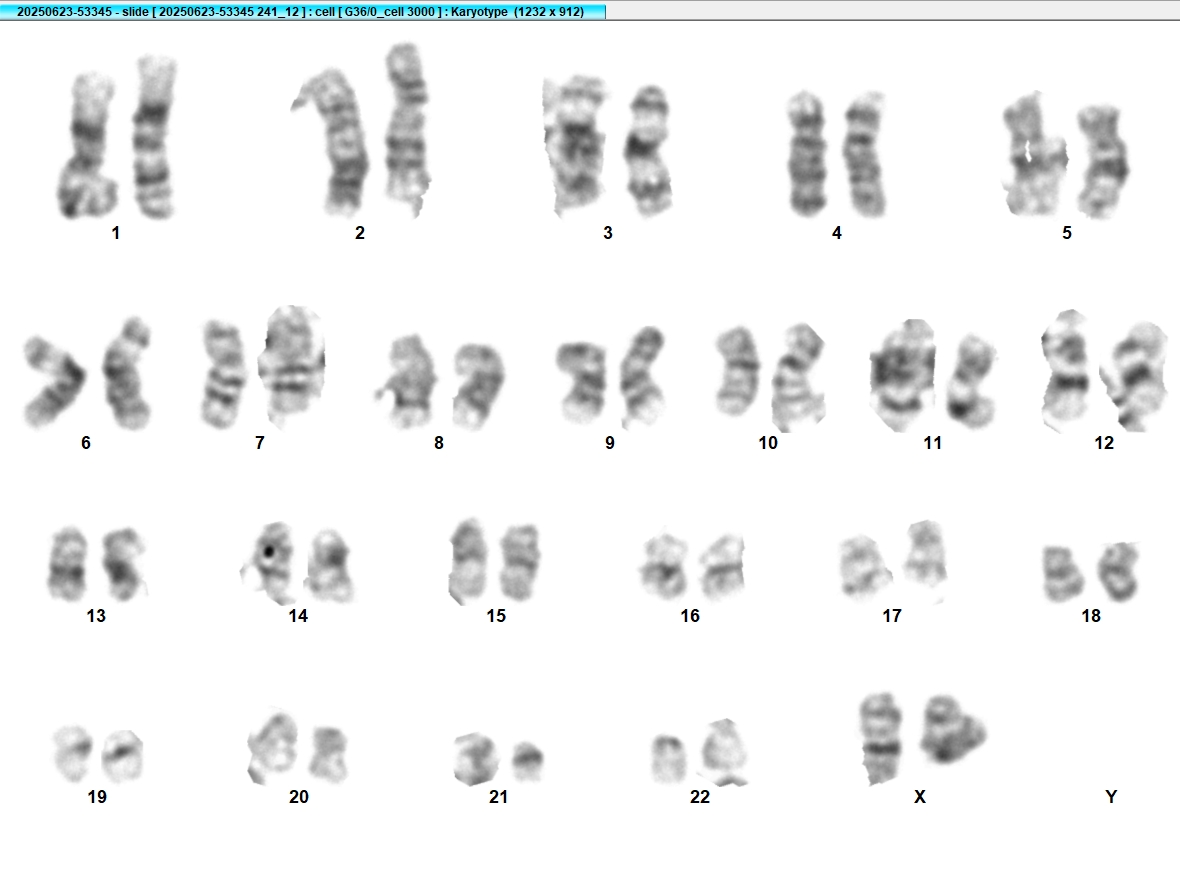1180x887 pixels.
Task: Select right homolog of chromosome 11
Action: pos(971,381)
